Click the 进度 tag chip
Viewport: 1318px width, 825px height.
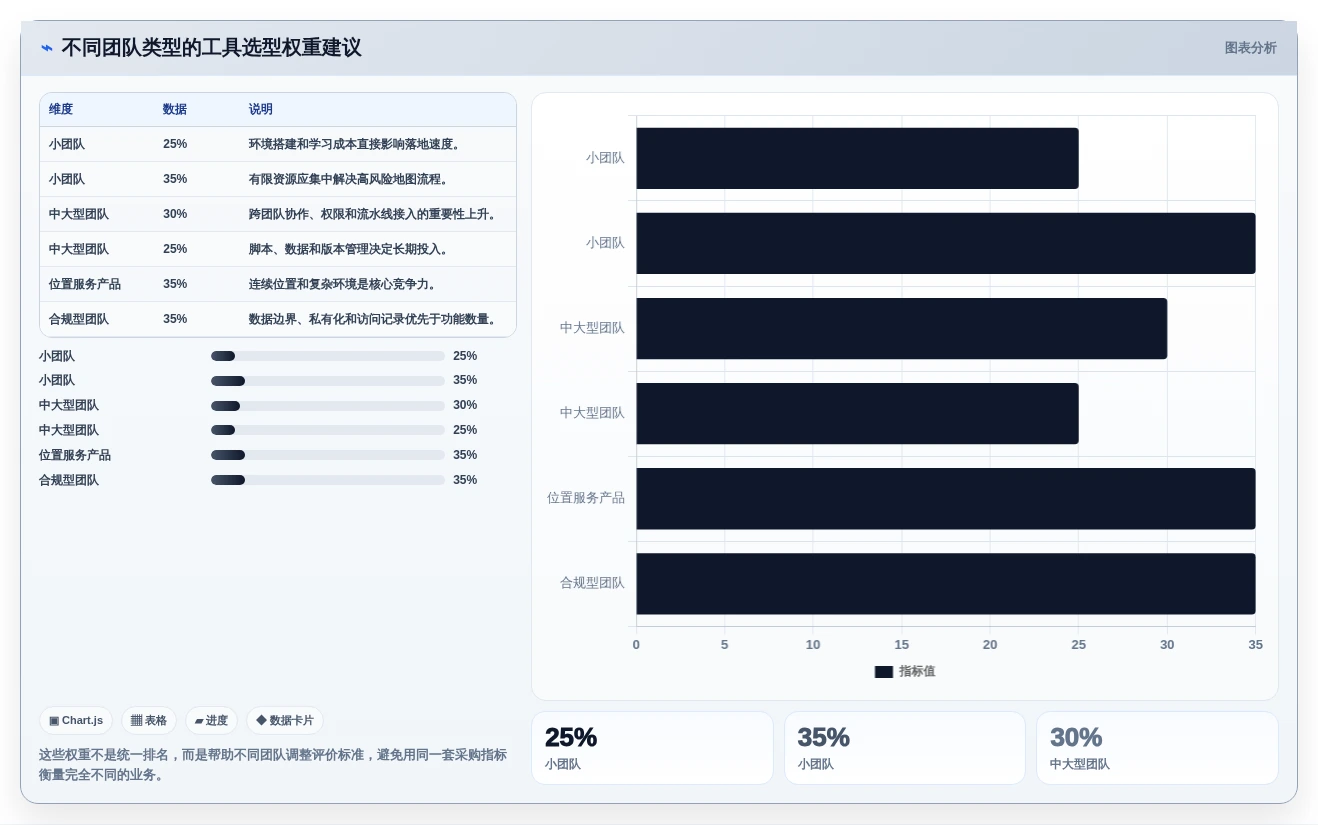(211, 720)
